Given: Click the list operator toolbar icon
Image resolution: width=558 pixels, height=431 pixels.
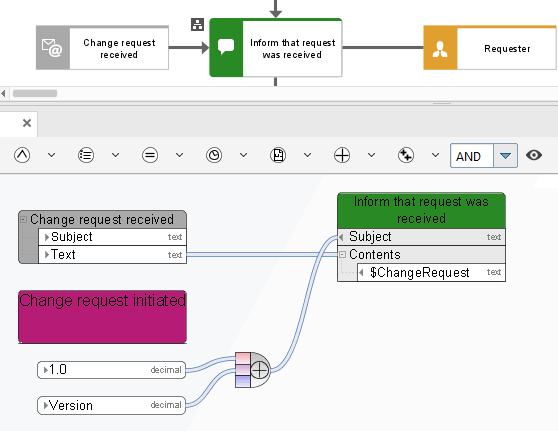Looking at the screenshot, I should click(86, 156).
